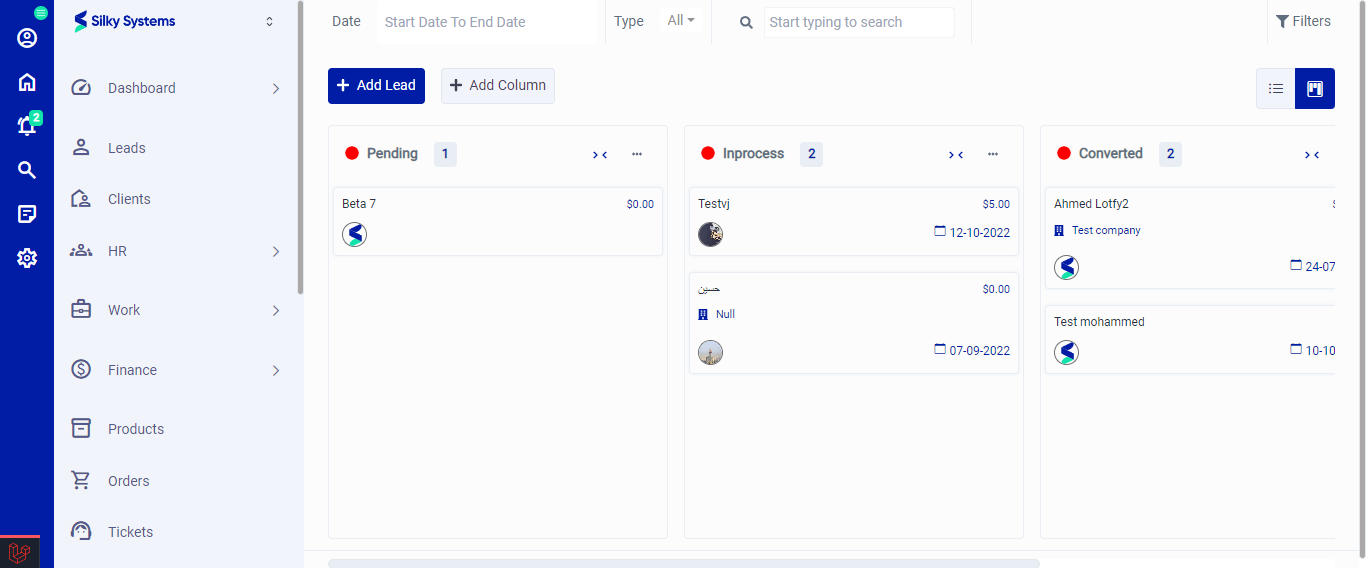The image size is (1366, 568).
Task: Click Inprocess column red color dot
Action: [x=708, y=153]
